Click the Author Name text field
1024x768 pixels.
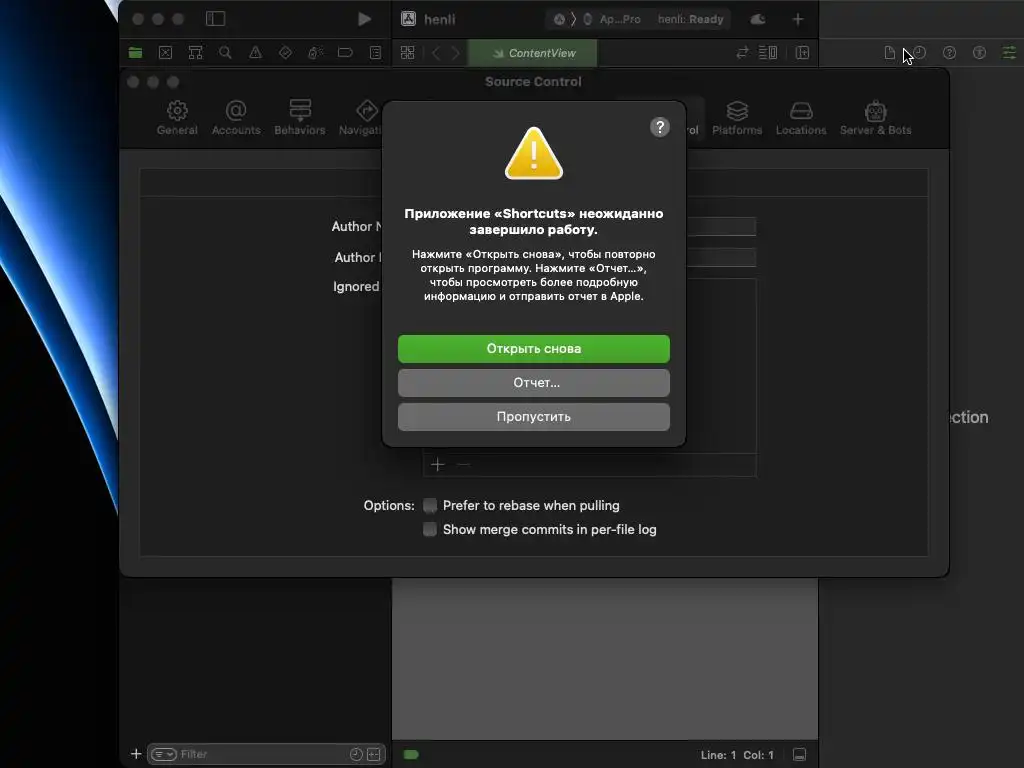pos(721,226)
